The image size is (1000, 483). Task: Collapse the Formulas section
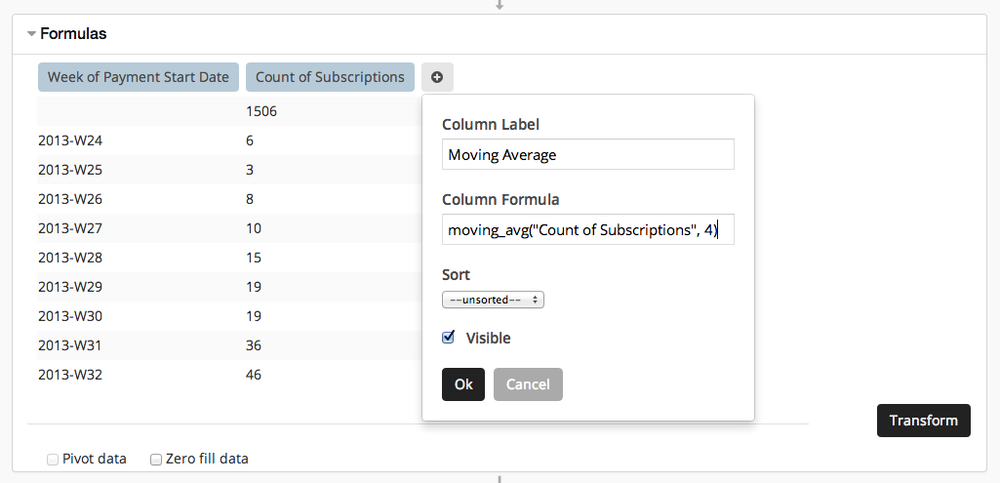click(31, 34)
